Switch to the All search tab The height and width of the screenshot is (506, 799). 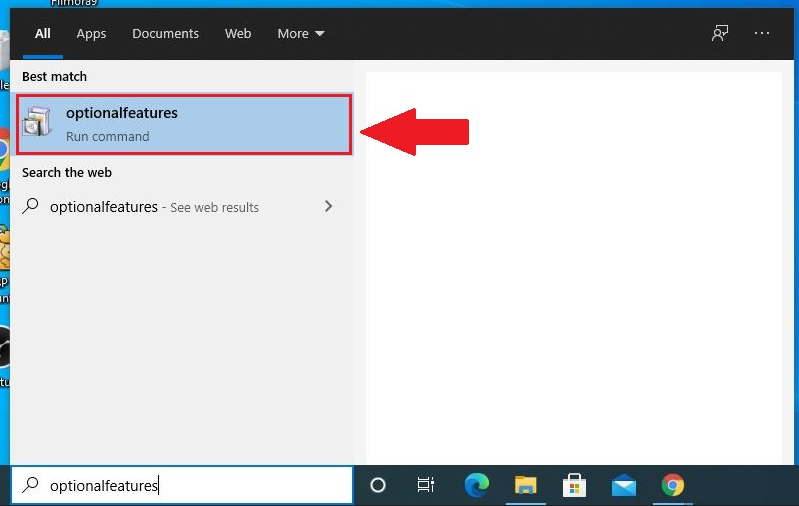pos(43,34)
